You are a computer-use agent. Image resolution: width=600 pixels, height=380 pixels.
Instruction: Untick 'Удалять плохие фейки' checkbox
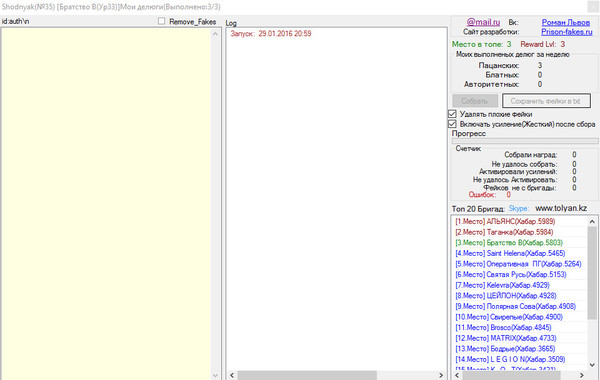pyautogui.click(x=452, y=114)
